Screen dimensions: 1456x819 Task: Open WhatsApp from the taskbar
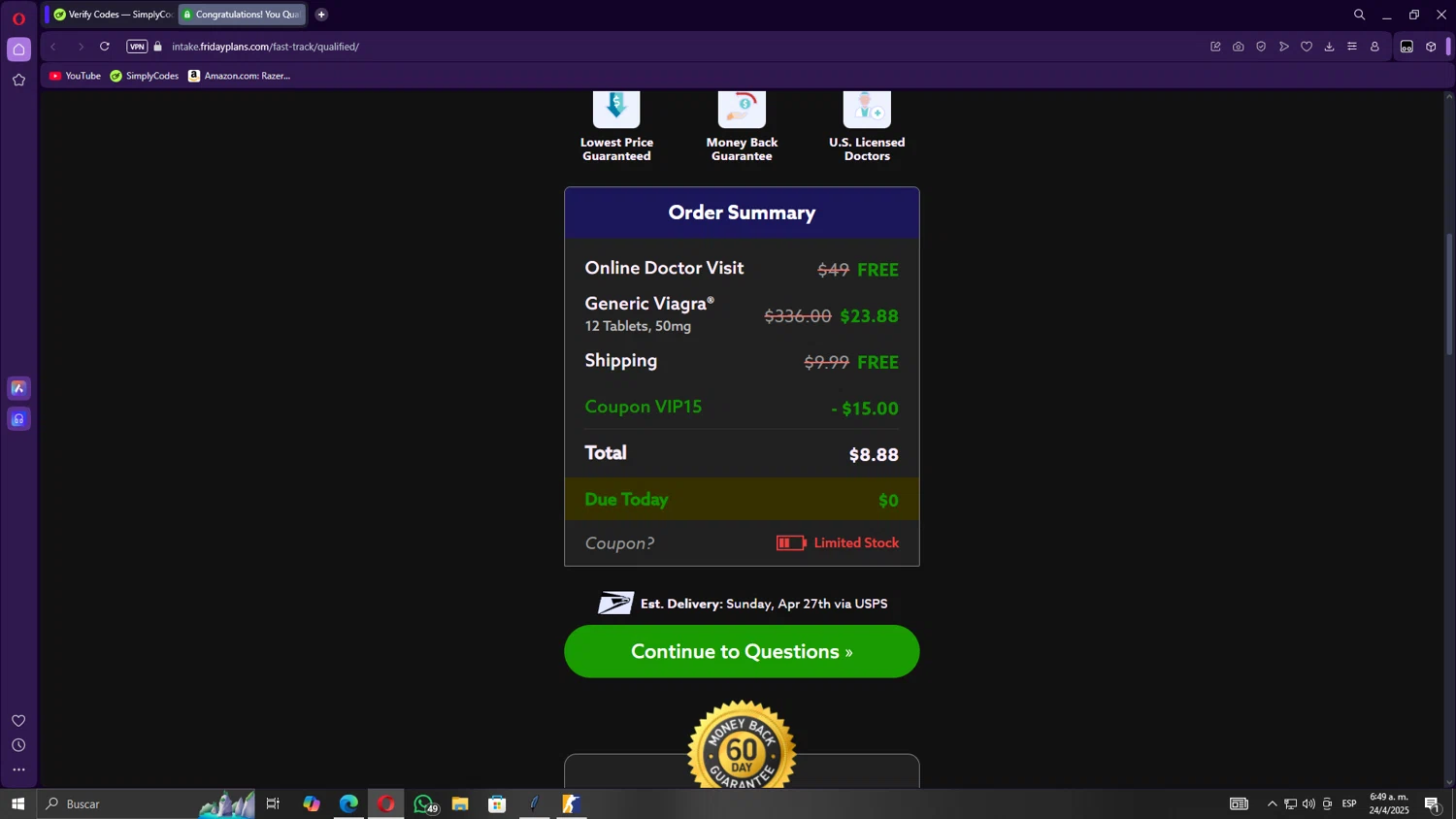coord(424,803)
